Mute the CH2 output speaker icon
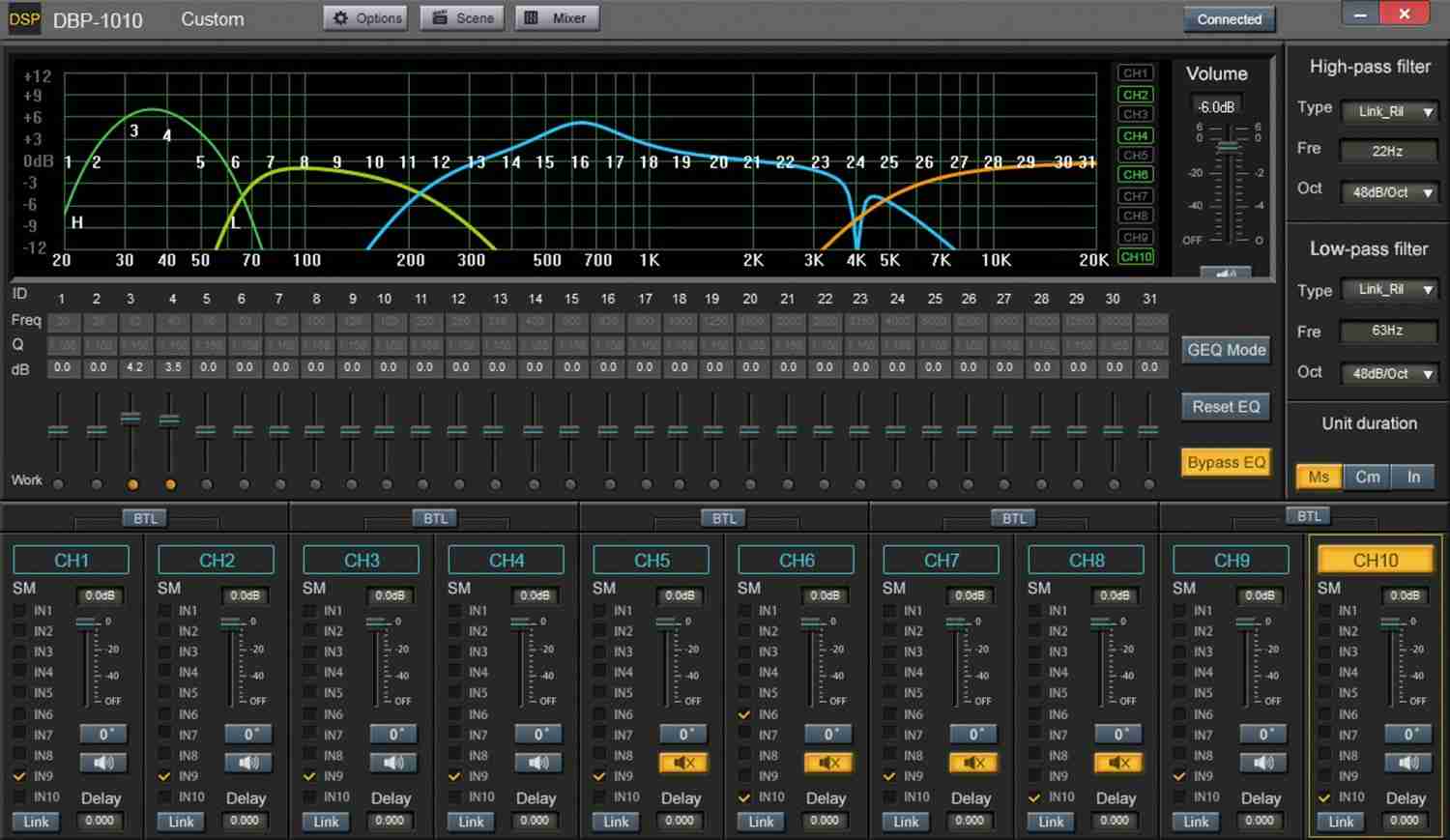 click(x=248, y=763)
